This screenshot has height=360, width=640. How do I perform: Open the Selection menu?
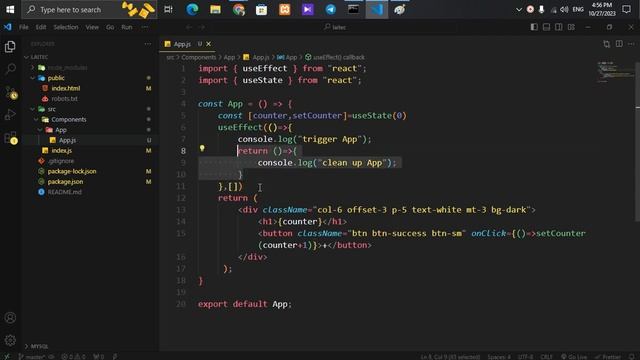[x=66, y=27]
